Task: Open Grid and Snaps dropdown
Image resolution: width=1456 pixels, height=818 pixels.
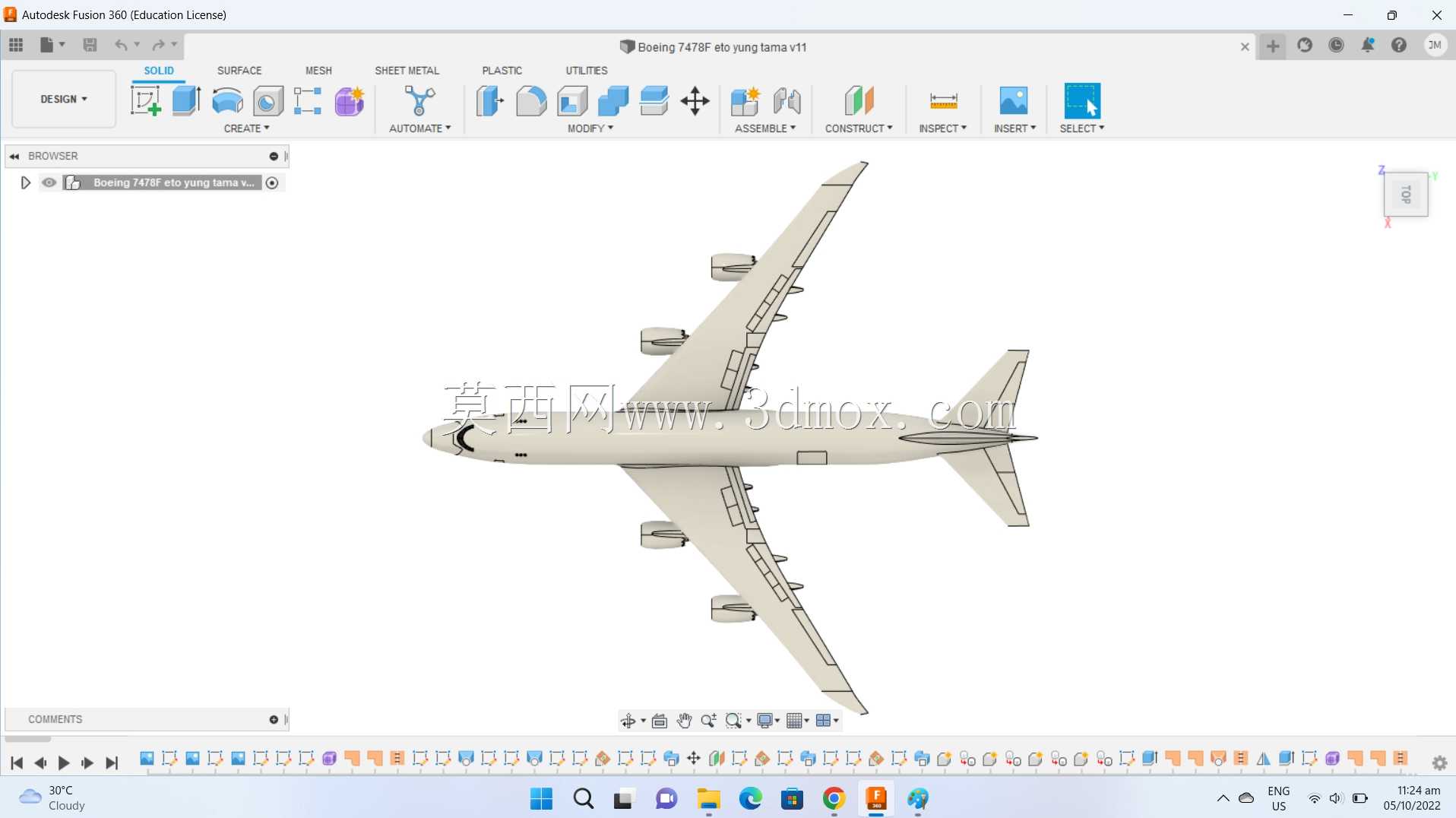Action: (797, 721)
